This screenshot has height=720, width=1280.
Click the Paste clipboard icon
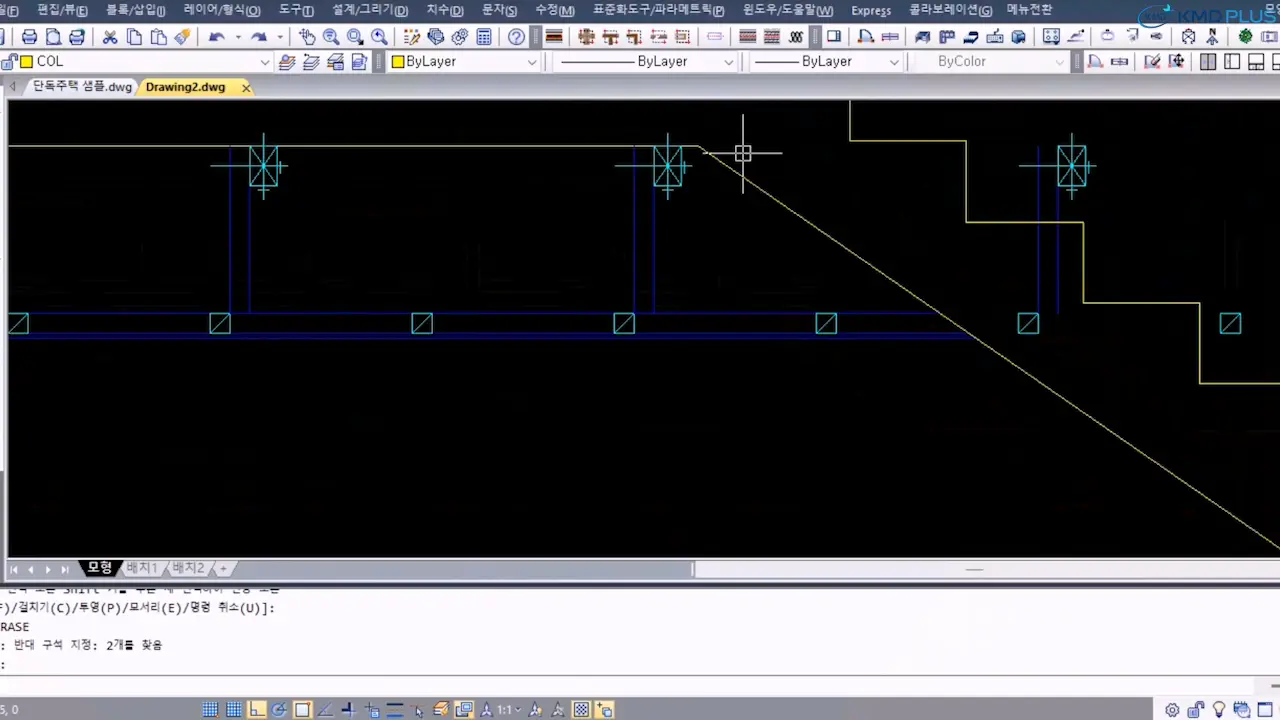click(158, 37)
